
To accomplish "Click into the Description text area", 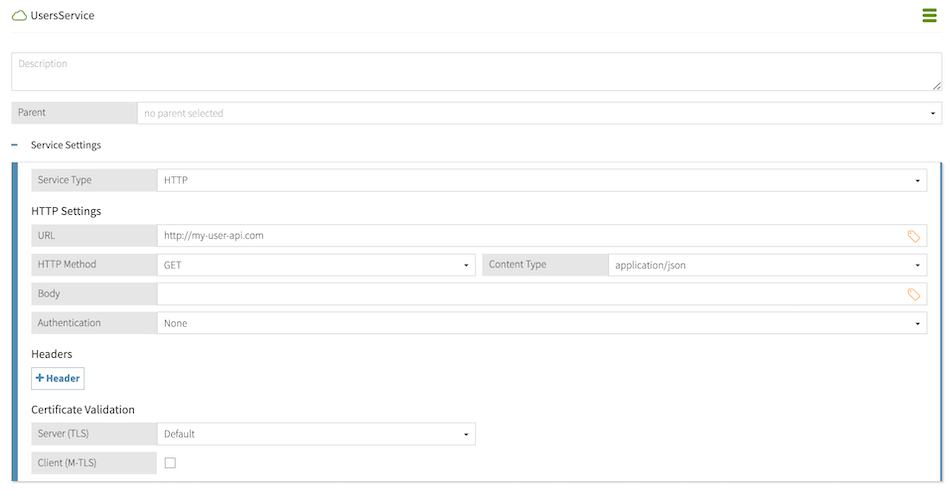I will (x=475, y=71).
